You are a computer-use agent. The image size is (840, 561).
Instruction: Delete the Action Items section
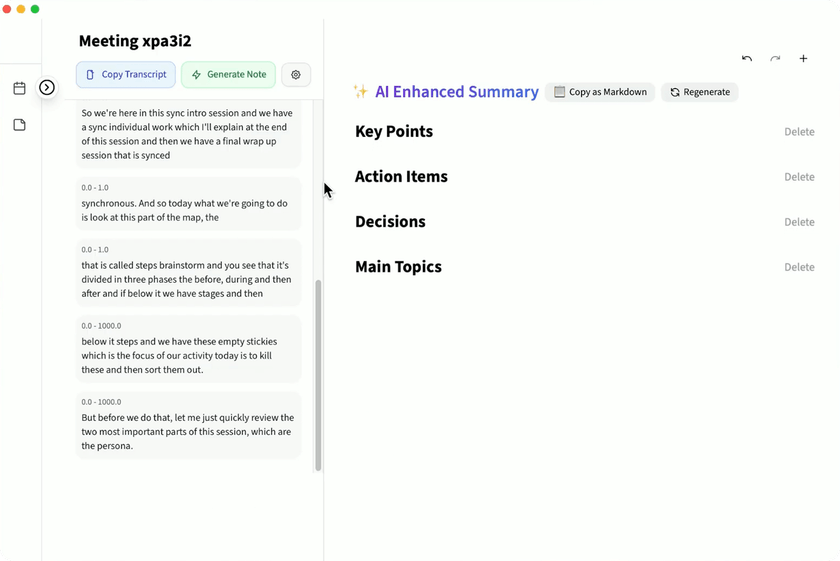tap(799, 177)
